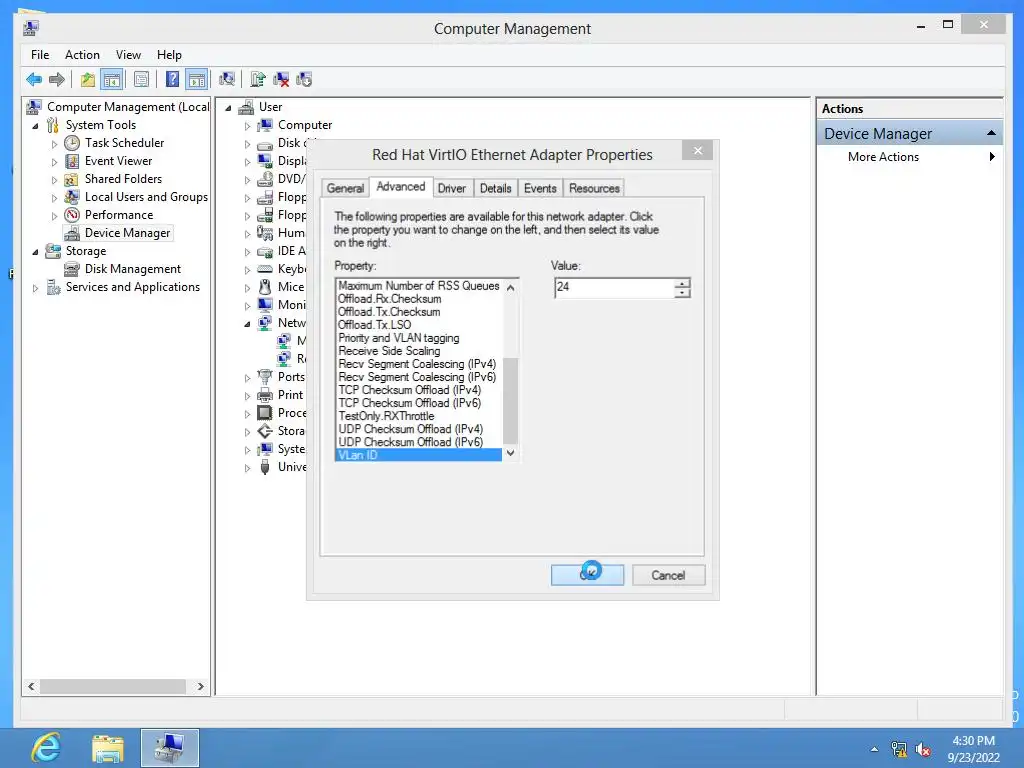Click the Up One Level folder icon
Screen dimensions: 1024x768
pyautogui.click(x=88, y=80)
